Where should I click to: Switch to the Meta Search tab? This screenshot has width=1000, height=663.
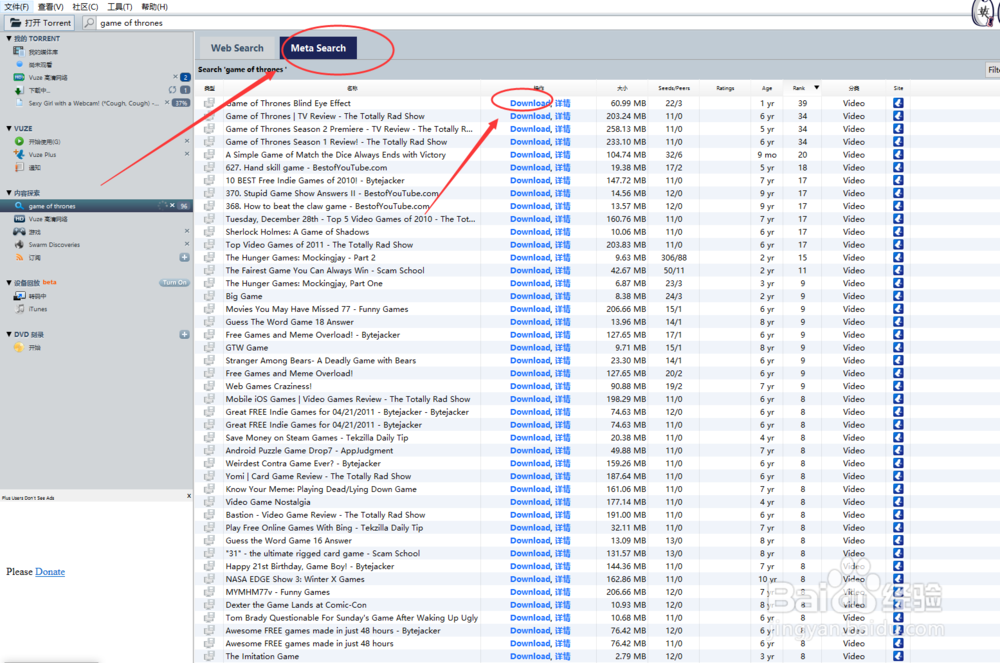click(318, 48)
